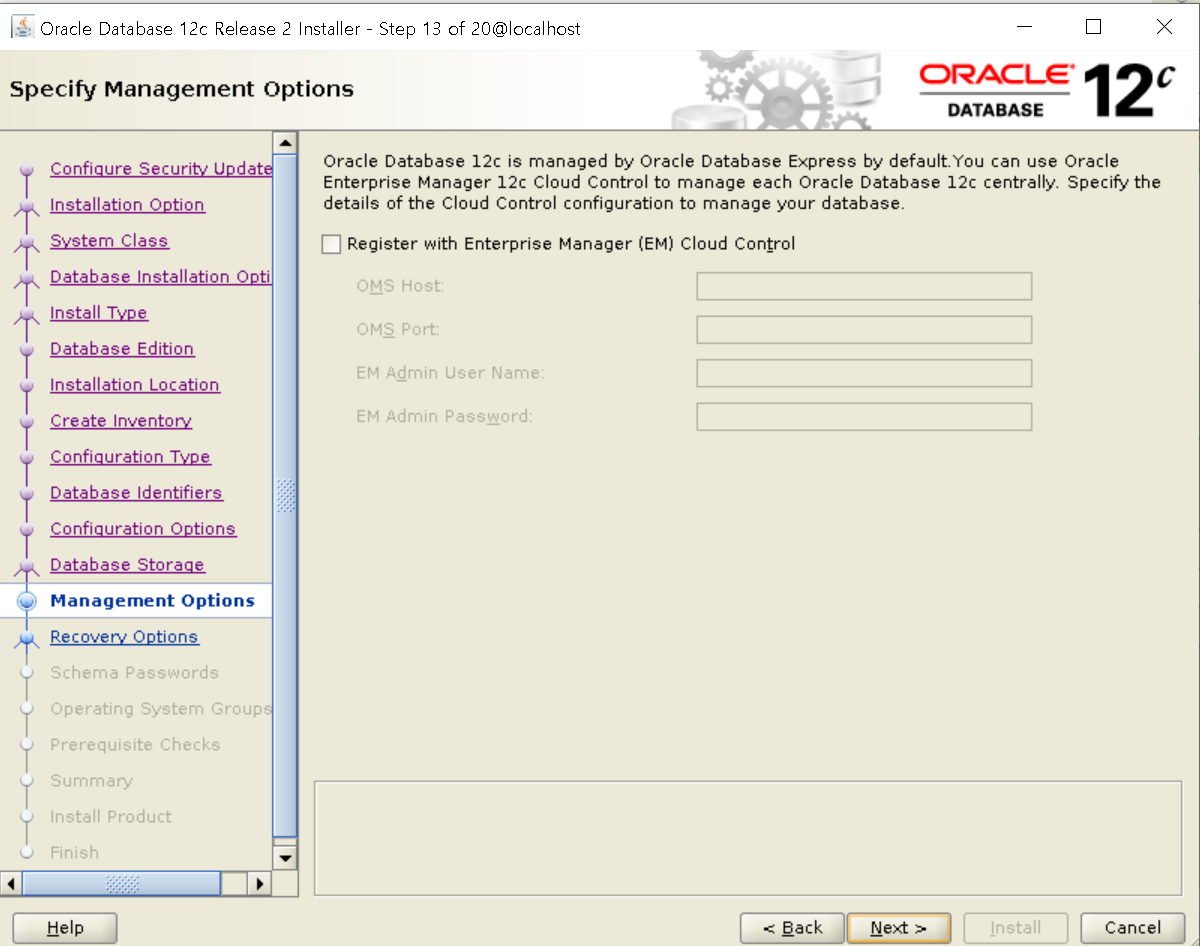Click the Operating System Groups step label
The image size is (1200, 946).
click(161, 709)
